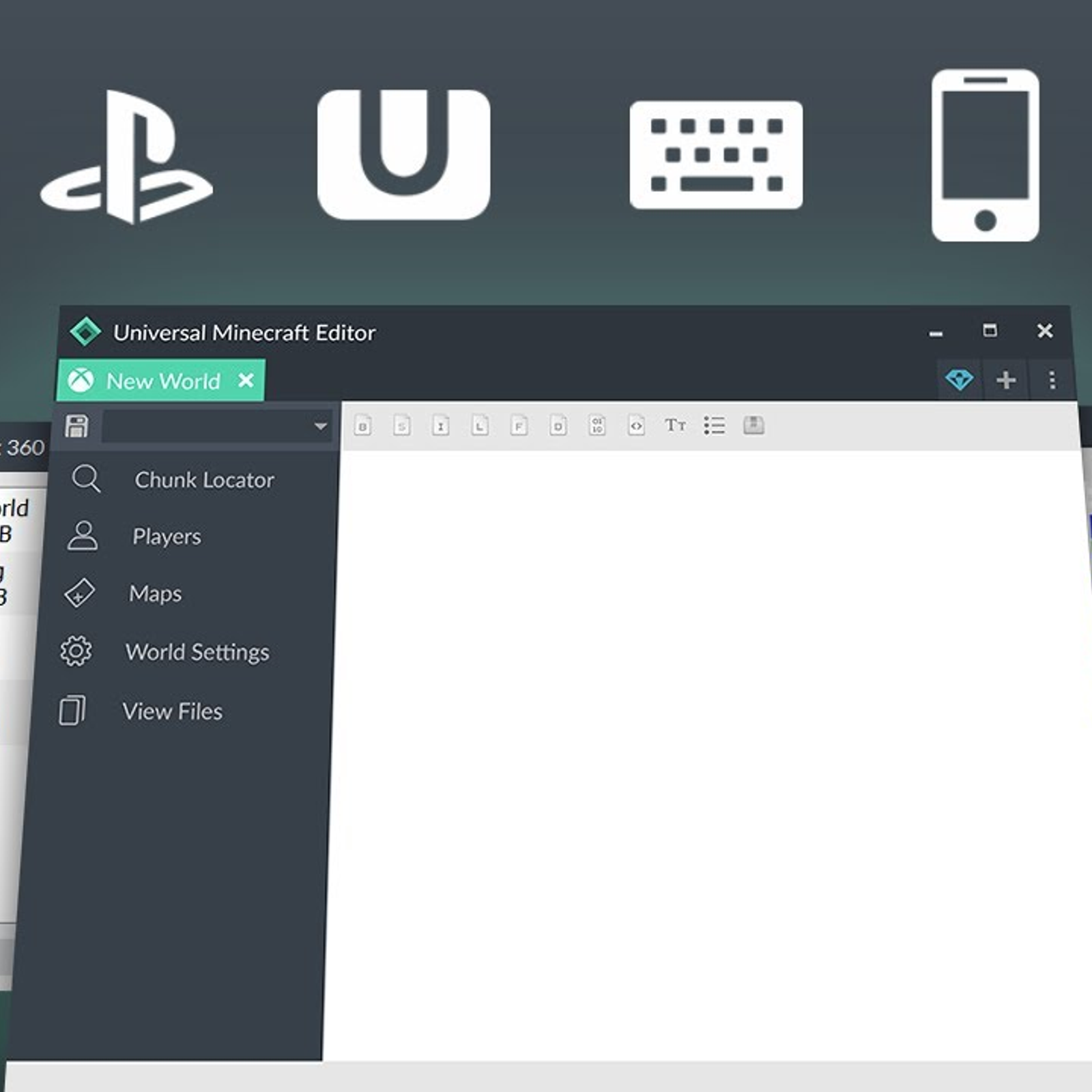
Task: Click the Short tag toolbar icon
Action: point(402,427)
